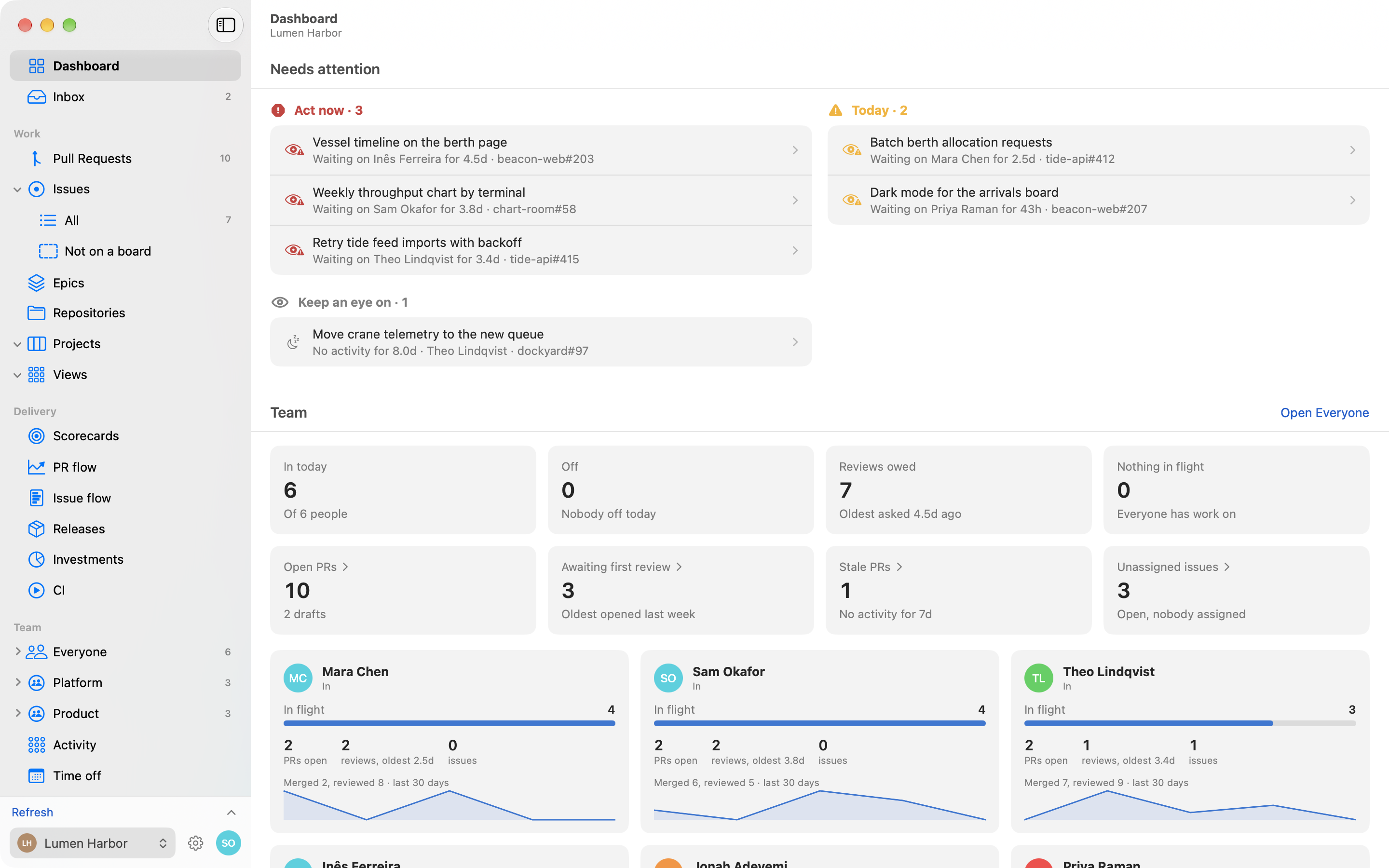Select the Investments pie icon
This screenshot has height=868, width=1389.
coord(37,559)
